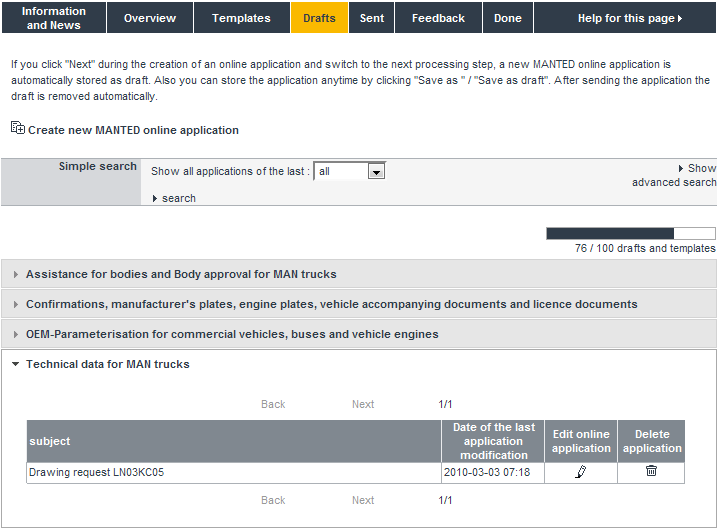The image size is (719, 530).
Task: Click bottom Back pagination link
Action: click(273, 500)
